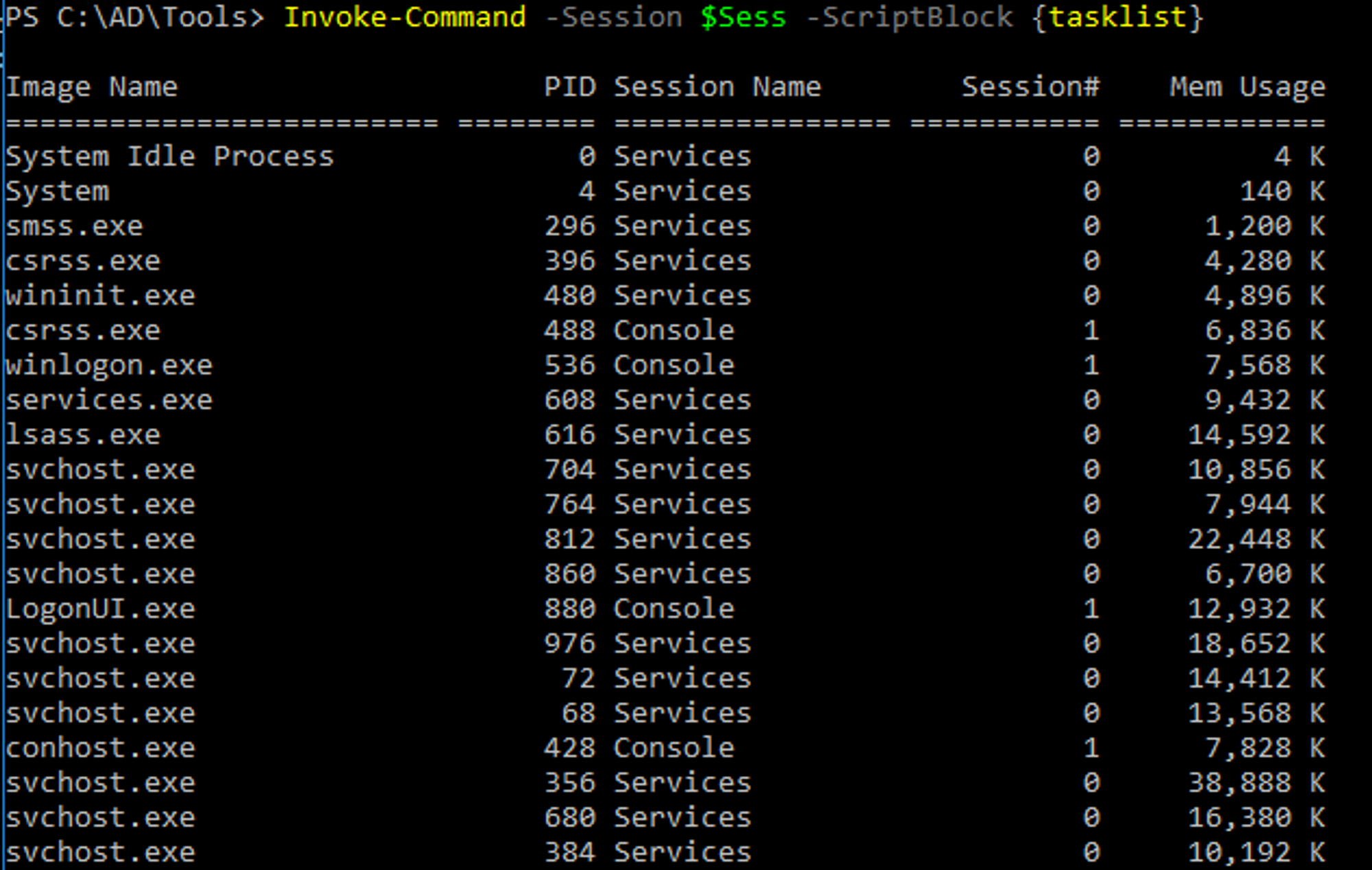Click the $Sess variable in command
Image resolution: width=1372 pixels, height=870 pixels.
pyautogui.click(x=743, y=17)
